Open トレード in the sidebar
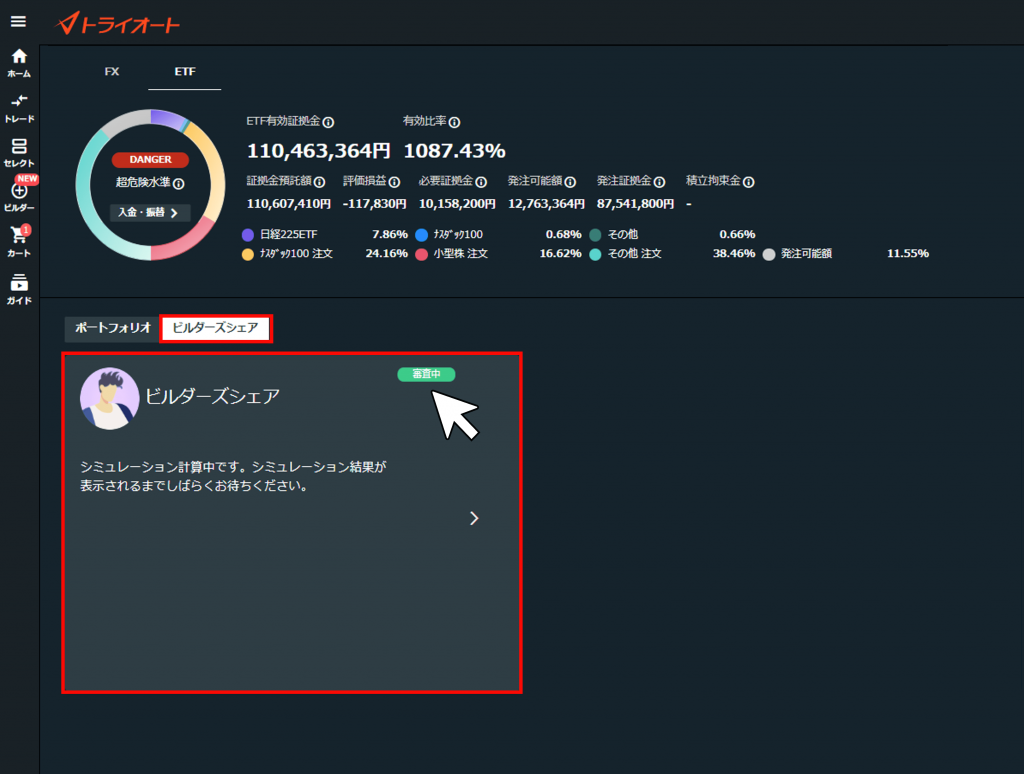The height and width of the screenshot is (774, 1024). pos(19,108)
